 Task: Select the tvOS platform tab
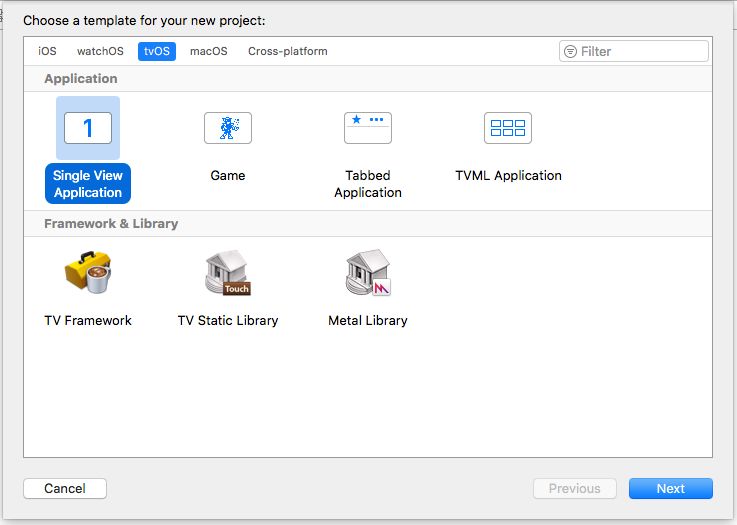pyautogui.click(x=157, y=51)
